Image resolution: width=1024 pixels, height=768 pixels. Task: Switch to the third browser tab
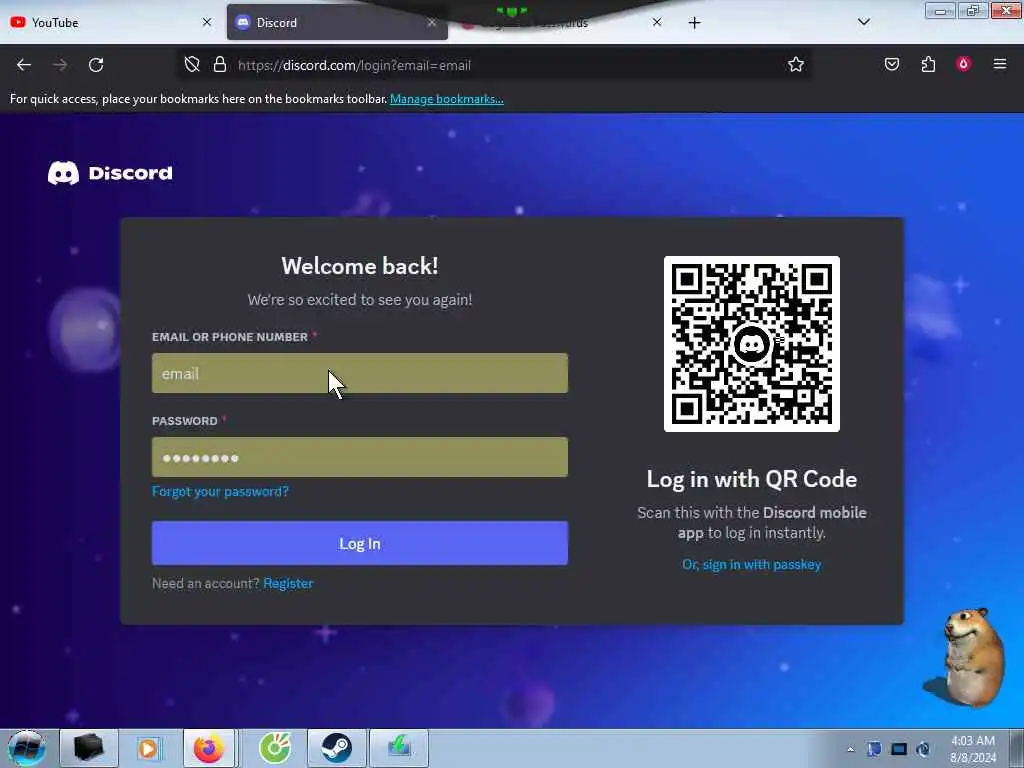pyautogui.click(x=562, y=23)
